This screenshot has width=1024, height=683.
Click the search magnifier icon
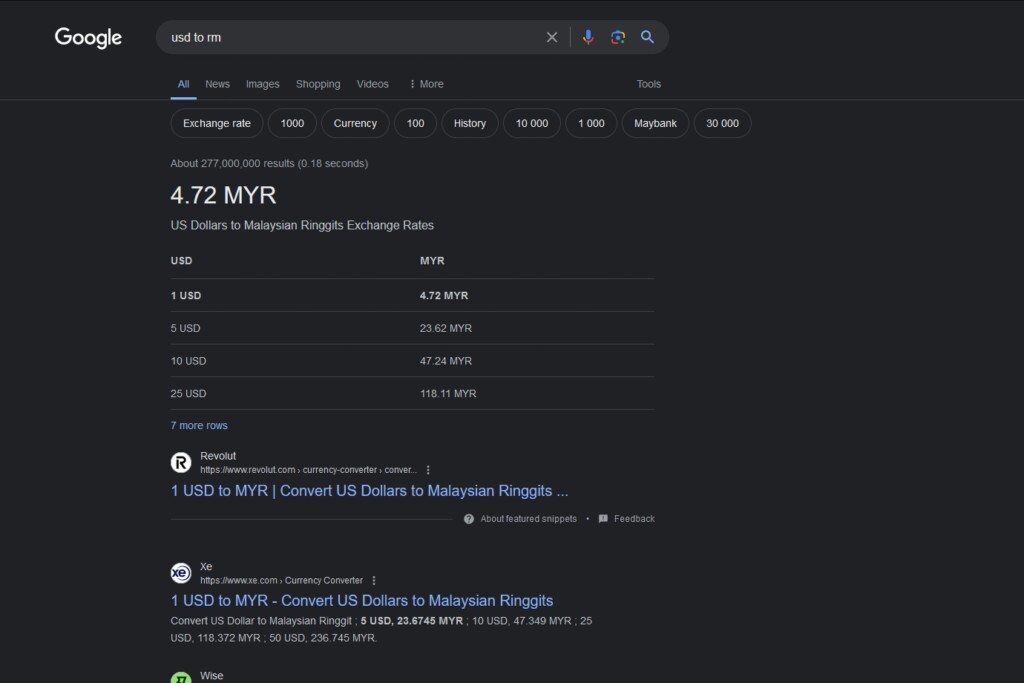[x=647, y=37]
